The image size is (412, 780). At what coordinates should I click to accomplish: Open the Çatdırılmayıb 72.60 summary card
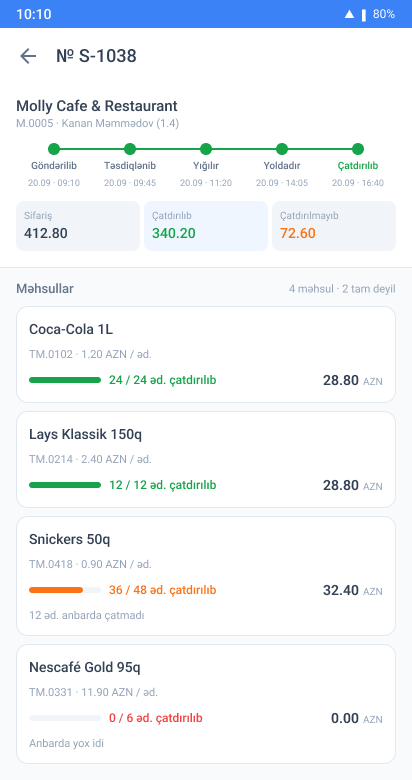click(x=334, y=226)
